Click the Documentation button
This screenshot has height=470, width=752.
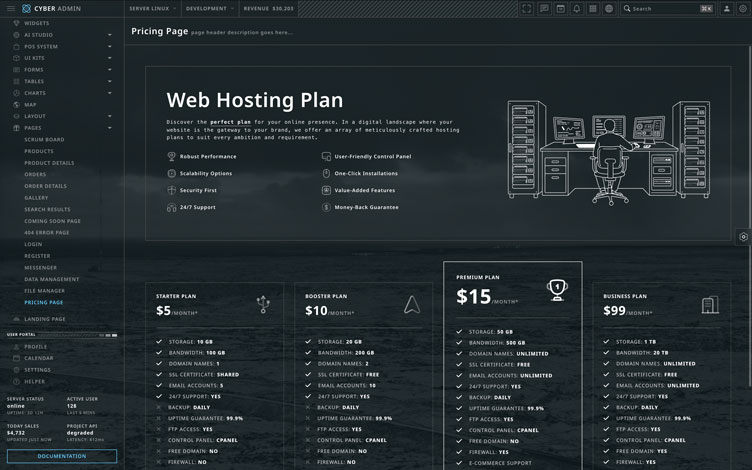point(61,456)
